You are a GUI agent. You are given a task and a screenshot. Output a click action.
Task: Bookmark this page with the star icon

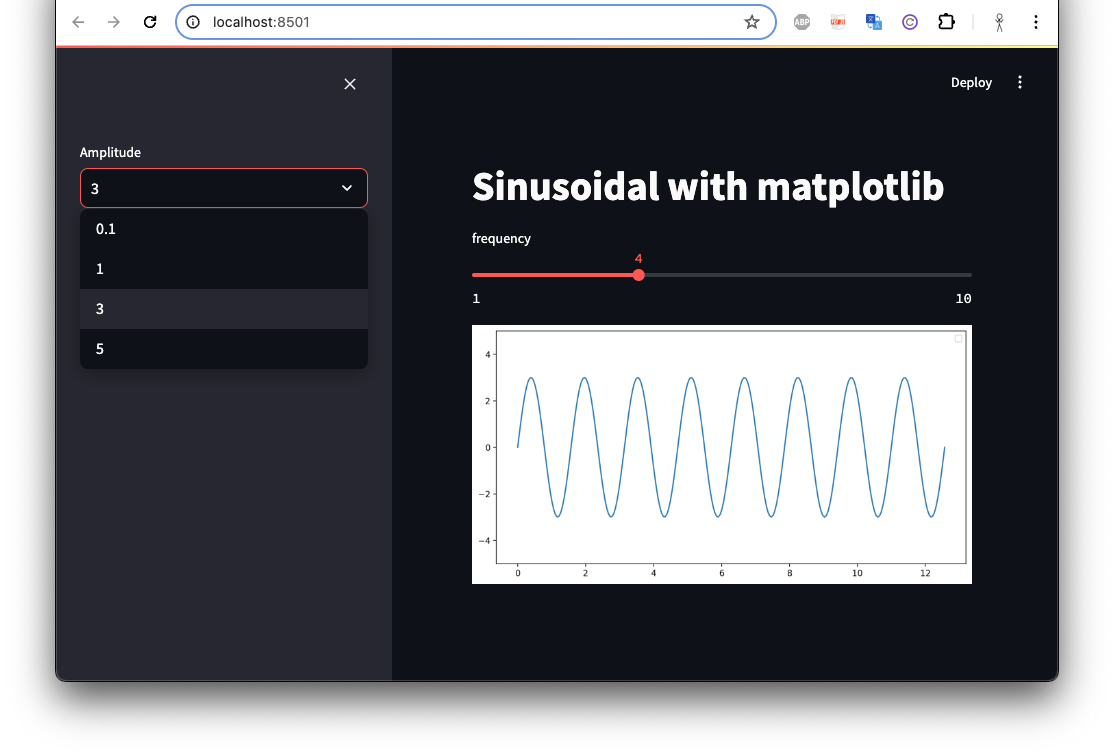tap(752, 22)
